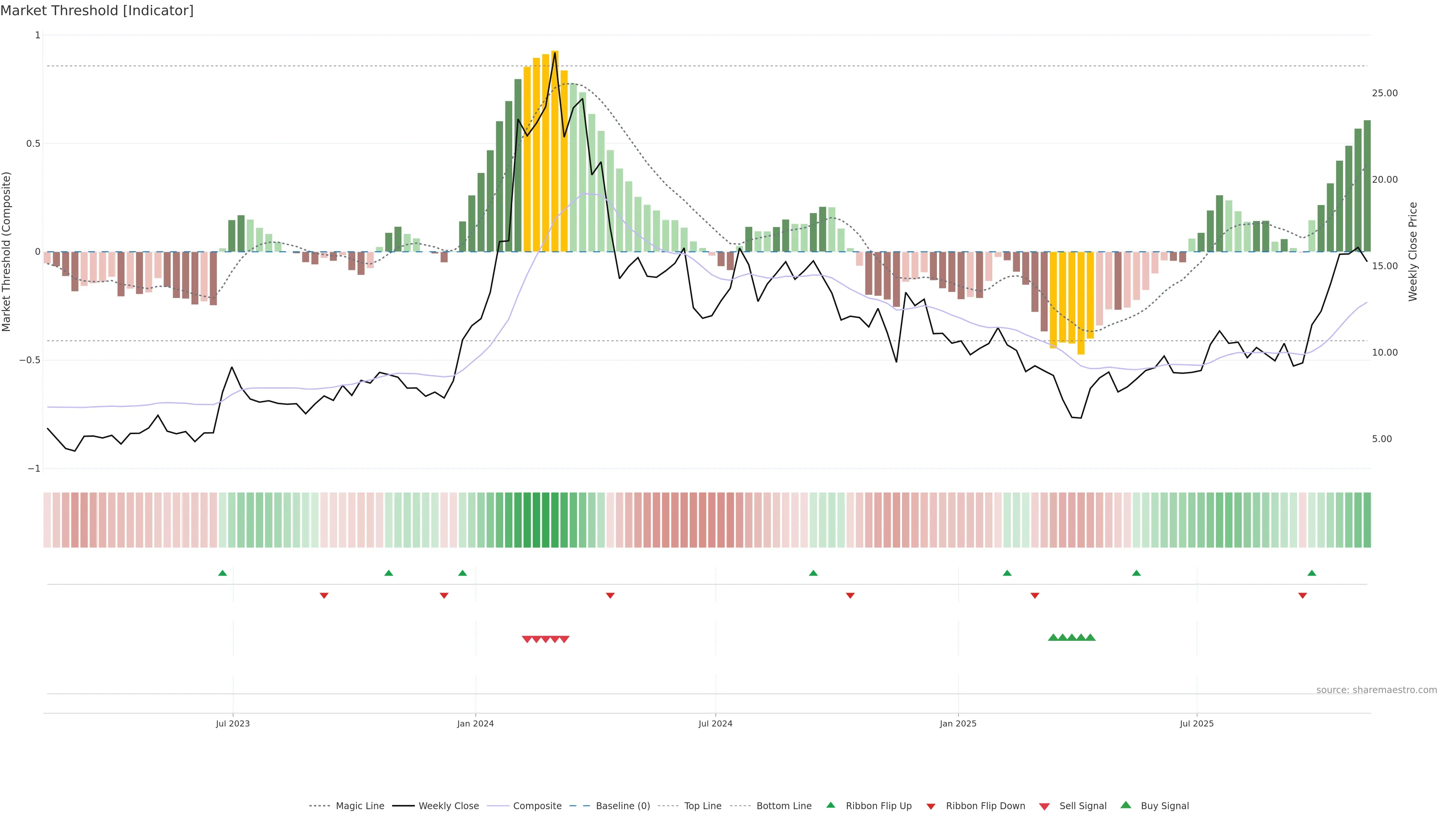
Task: Click the Market Threshold [Indicator] chart title
Action: [x=97, y=11]
